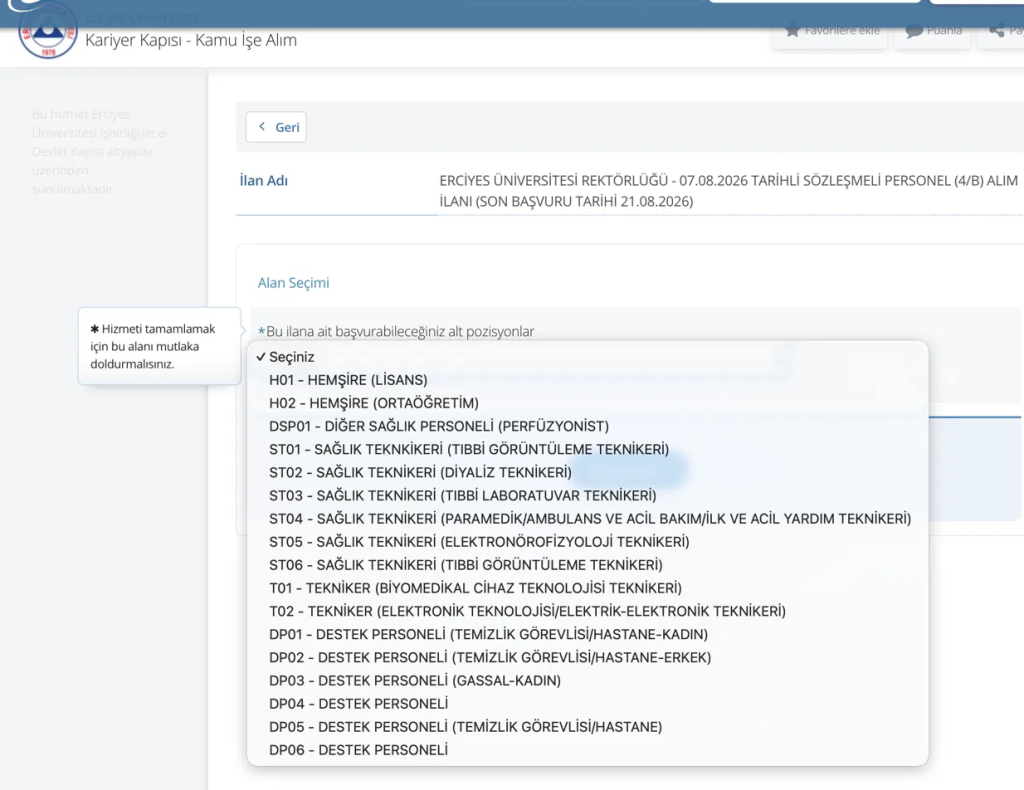The height and width of the screenshot is (790, 1024).
Task: Click the required-field tooltip Hizmeti tamamlamak
Action: pos(159,346)
